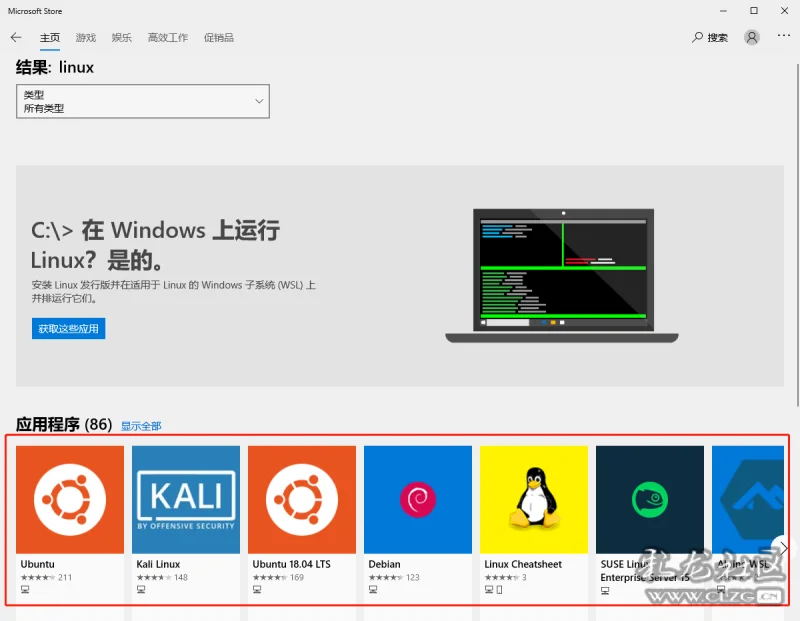800x621 pixels.
Task: Click the star rating under Linux Cheatsheet
Action: point(502,577)
